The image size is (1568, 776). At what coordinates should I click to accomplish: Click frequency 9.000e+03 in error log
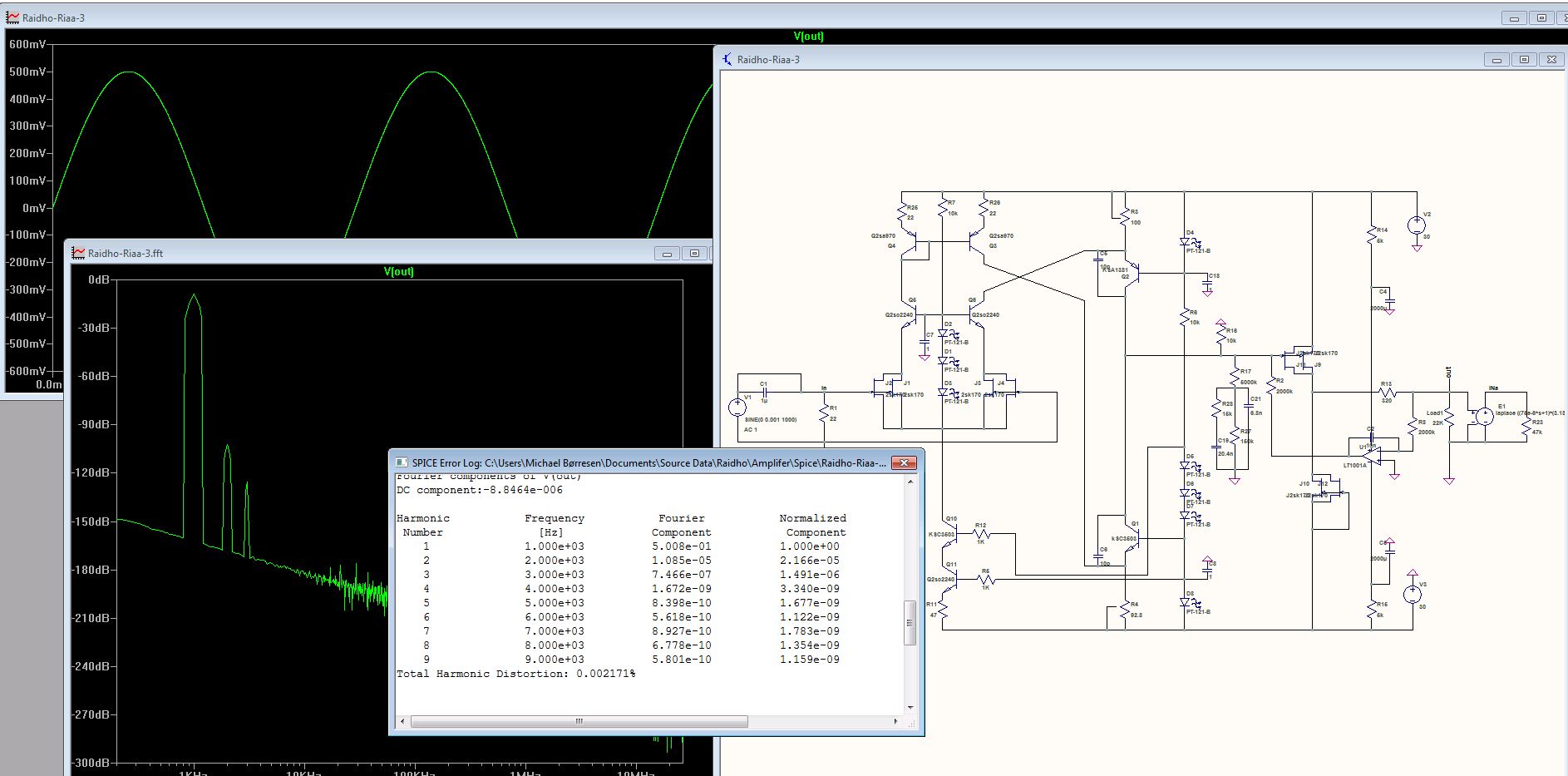[x=555, y=660]
